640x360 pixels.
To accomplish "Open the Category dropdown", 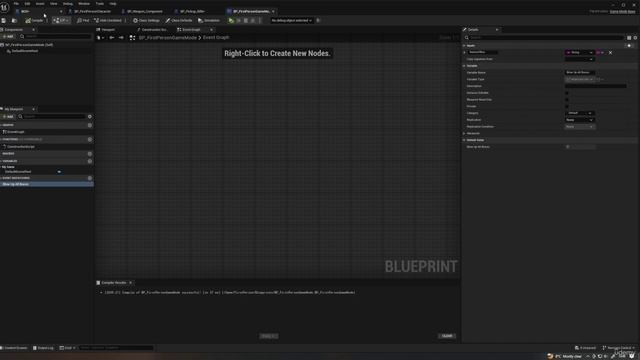I will point(579,113).
